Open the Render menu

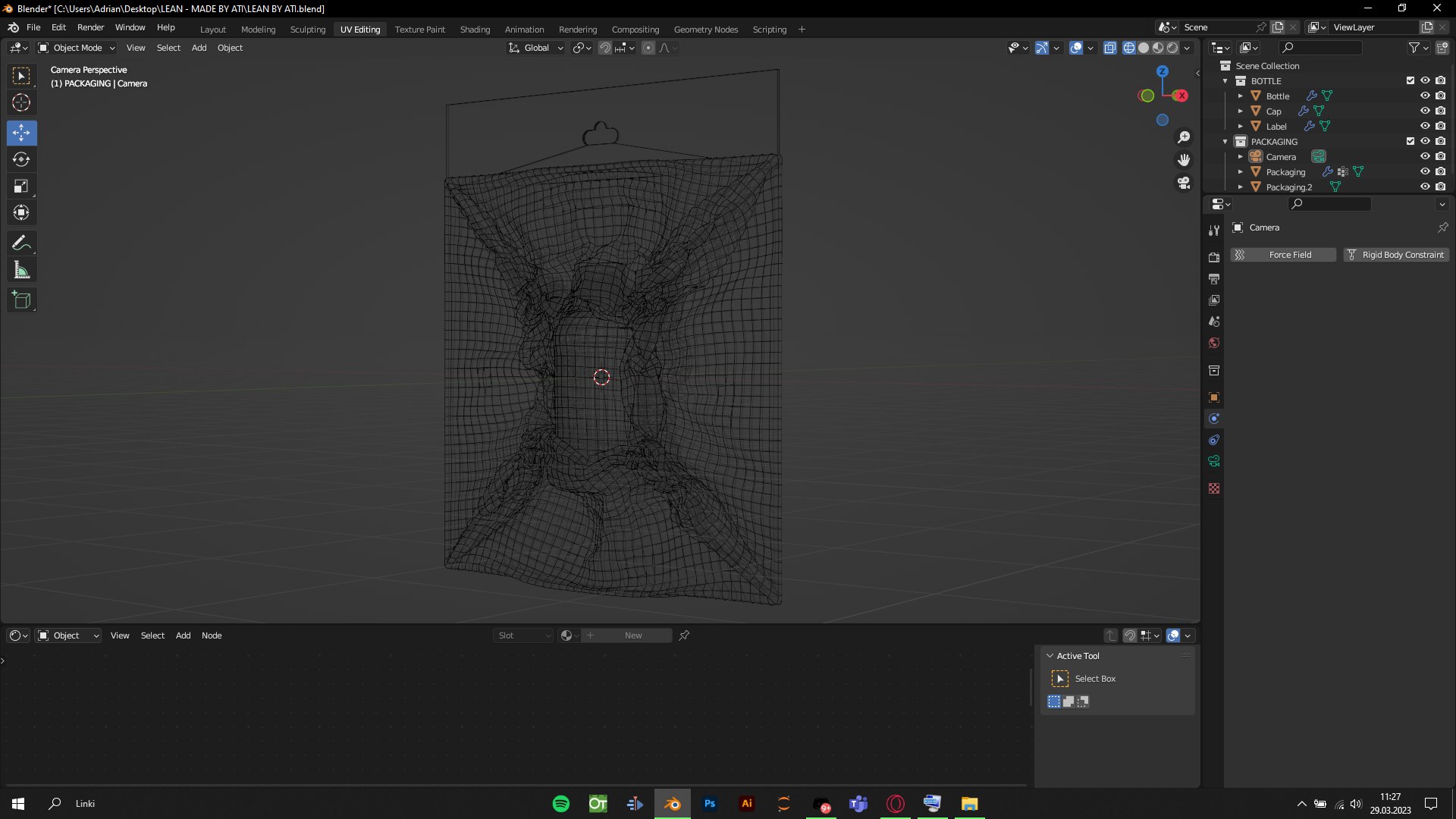90,27
